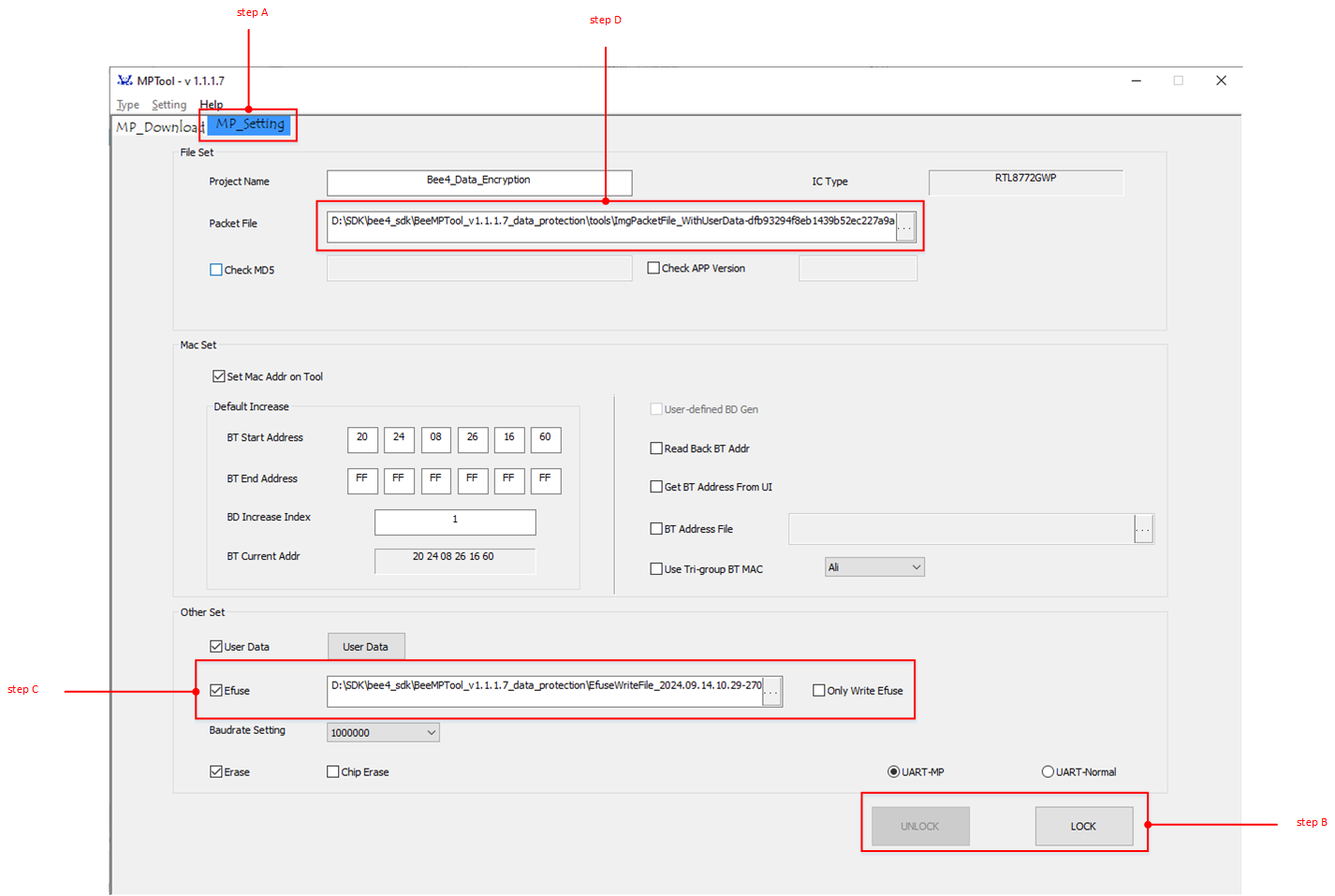Switch to the MP_Download tab

(x=157, y=127)
